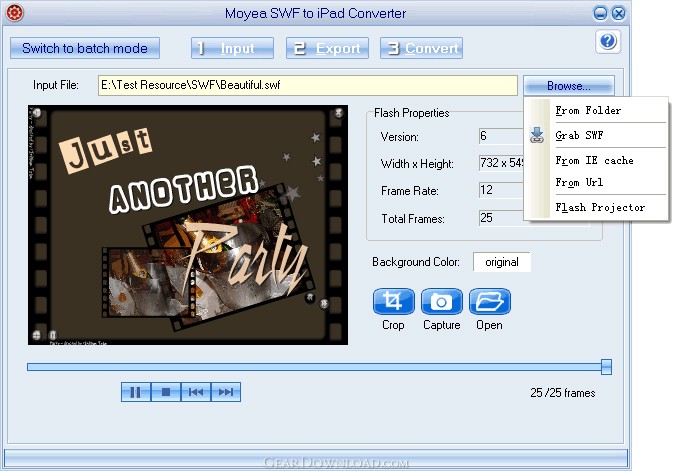This screenshot has height=471, width=673.
Task: Click the 'Flash Properties' group label
Action: click(x=412, y=113)
